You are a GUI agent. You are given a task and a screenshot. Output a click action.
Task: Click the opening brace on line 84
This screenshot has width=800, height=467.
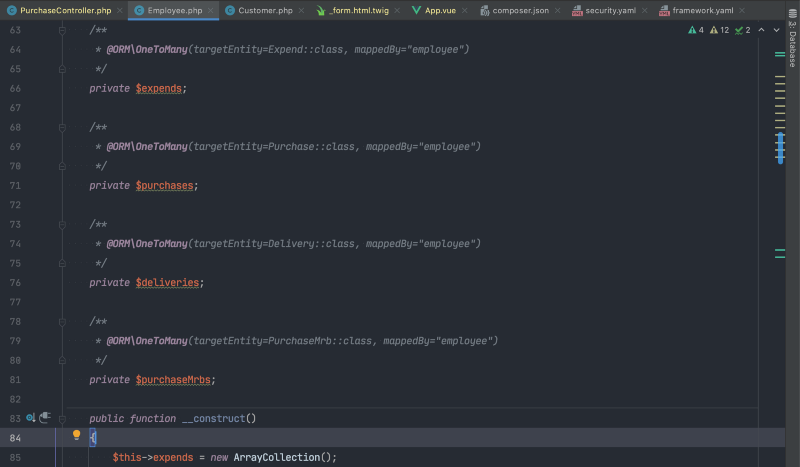93,438
